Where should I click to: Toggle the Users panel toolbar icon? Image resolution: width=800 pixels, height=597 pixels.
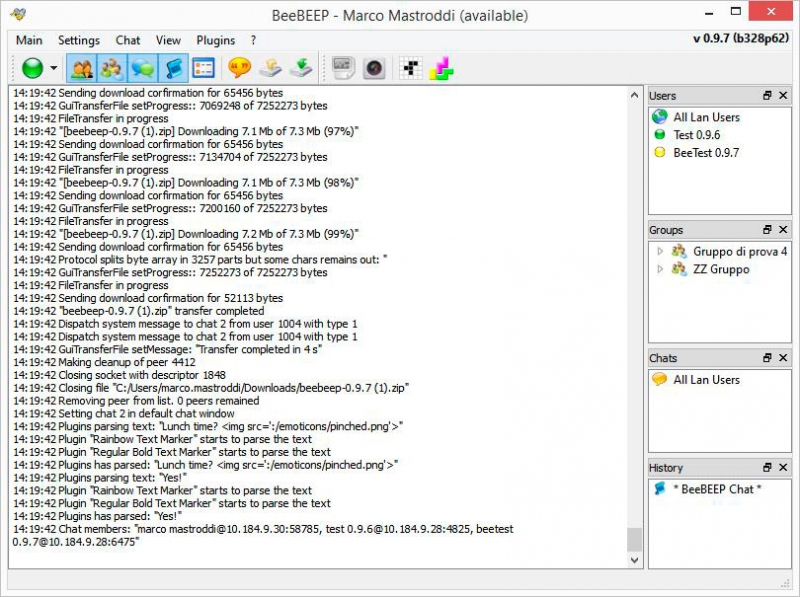coord(82,68)
